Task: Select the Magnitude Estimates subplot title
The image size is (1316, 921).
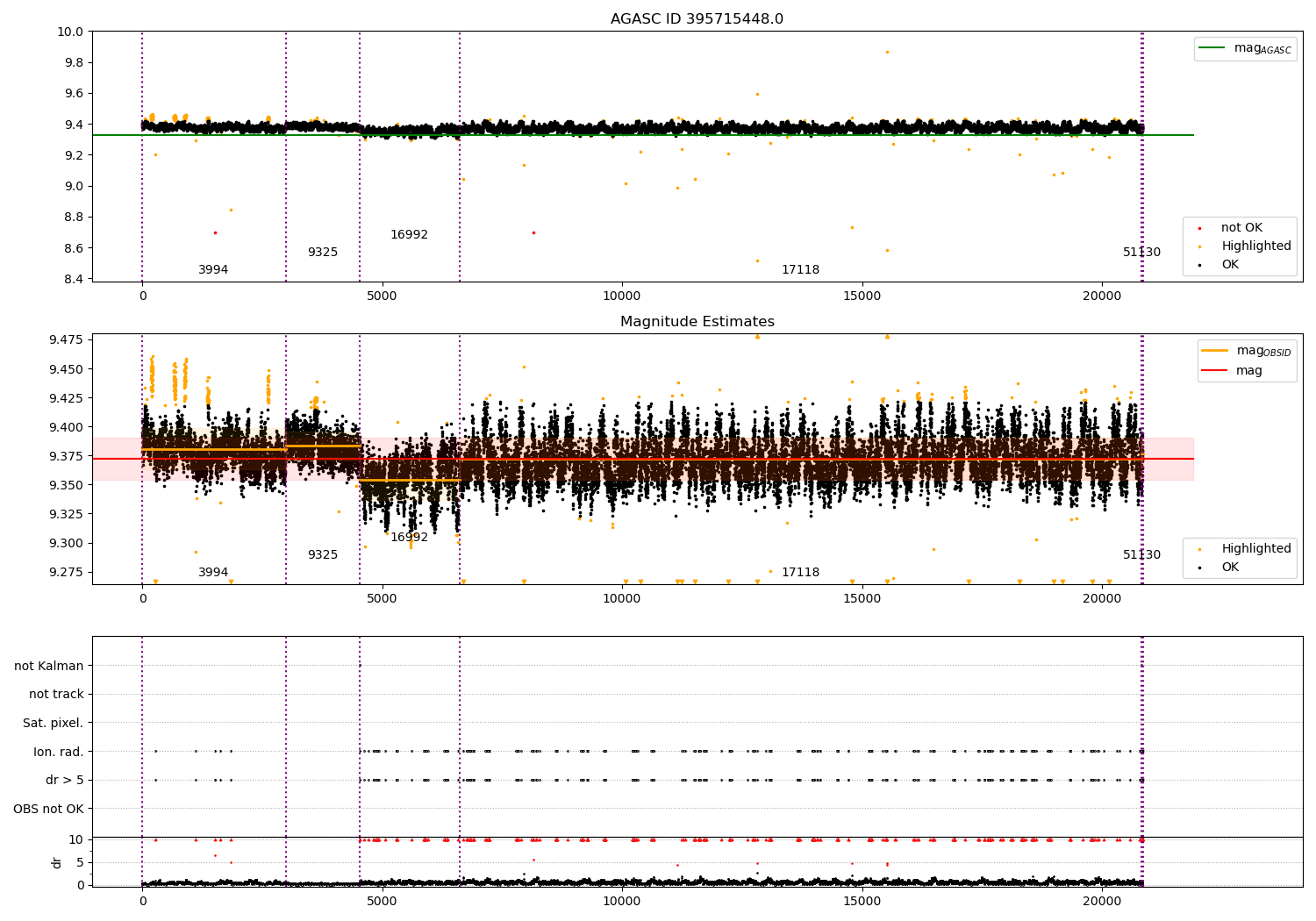Action: (x=697, y=322)
